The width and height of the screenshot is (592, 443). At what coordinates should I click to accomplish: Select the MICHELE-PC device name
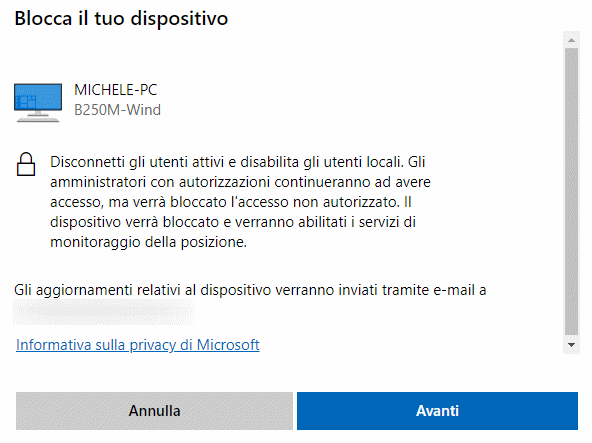[x=116, y=90]
